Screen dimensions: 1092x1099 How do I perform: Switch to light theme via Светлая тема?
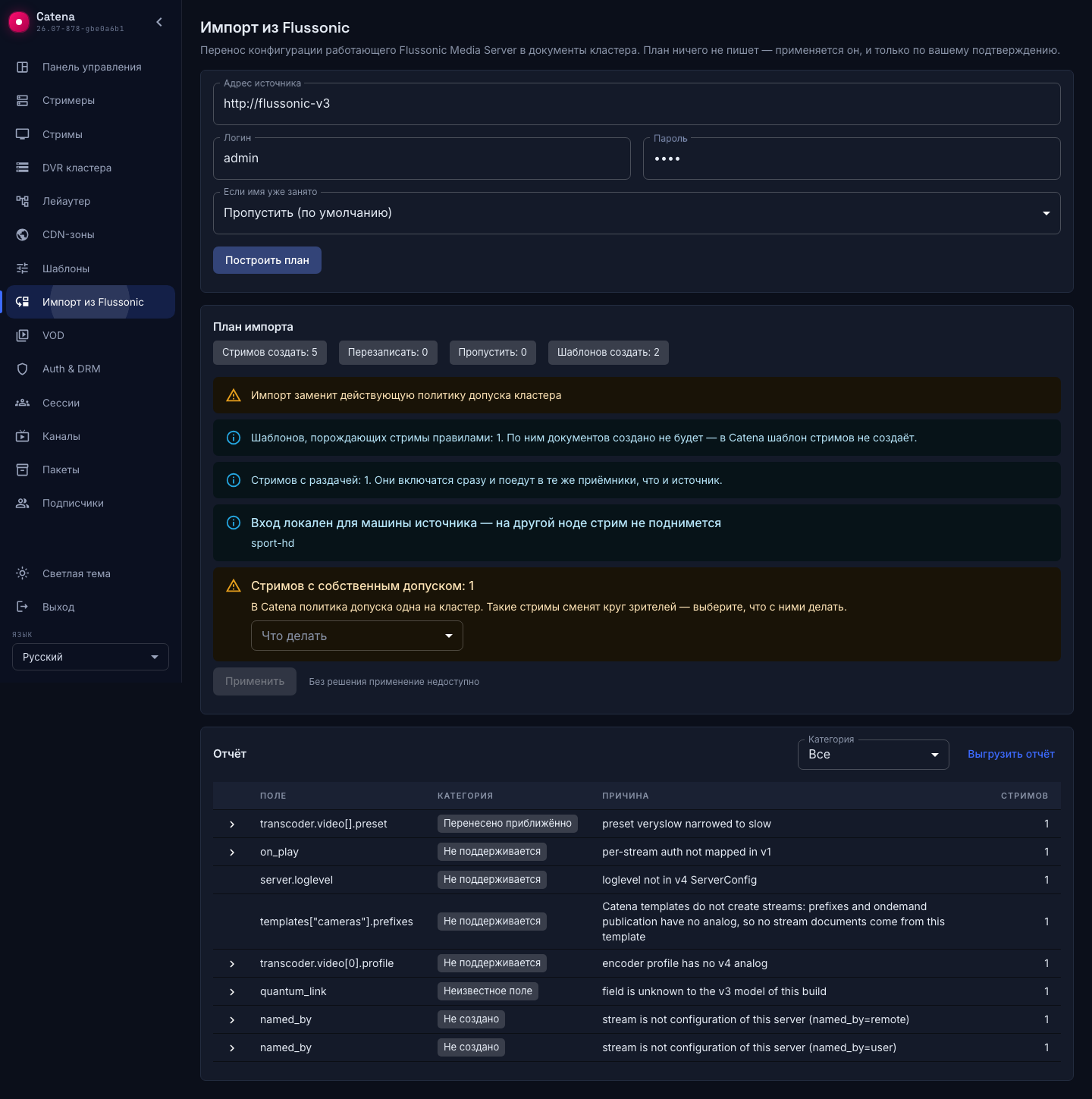click(90, 573)
